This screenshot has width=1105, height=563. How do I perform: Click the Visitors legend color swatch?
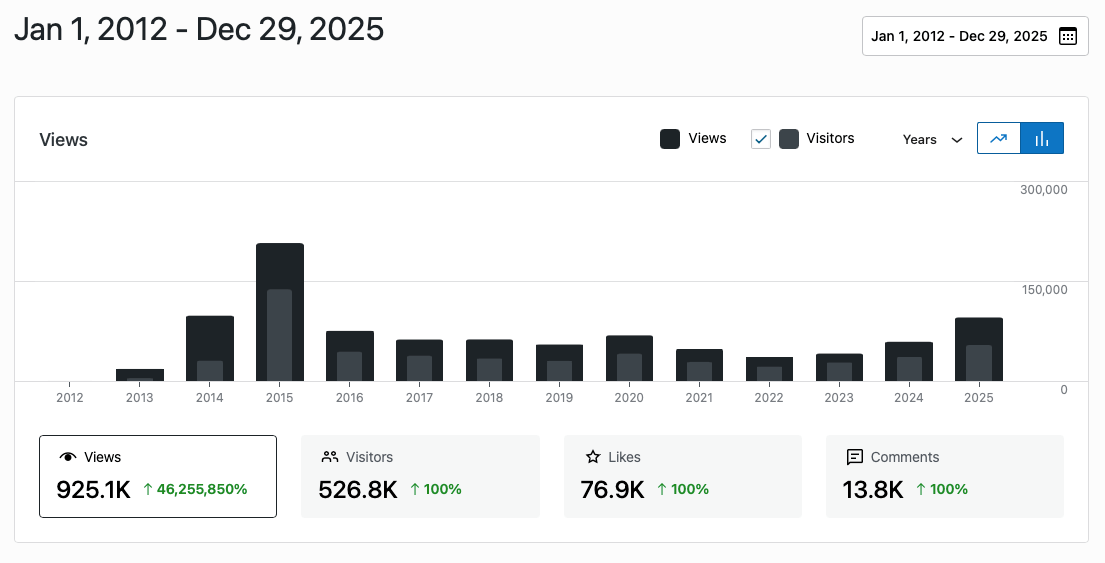pyautogui.click(x=789, y=139)
